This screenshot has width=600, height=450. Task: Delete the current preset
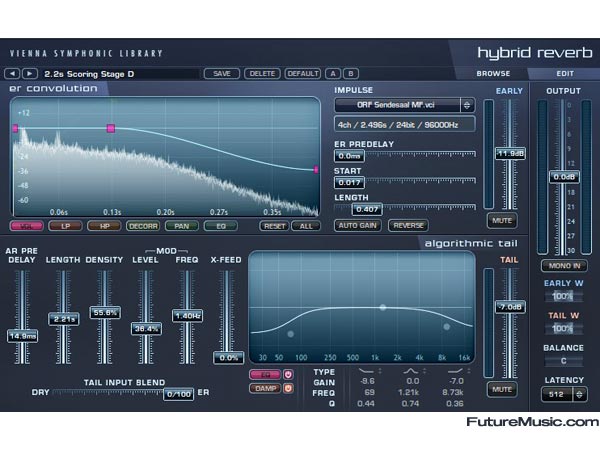click(x=262, y=73)
